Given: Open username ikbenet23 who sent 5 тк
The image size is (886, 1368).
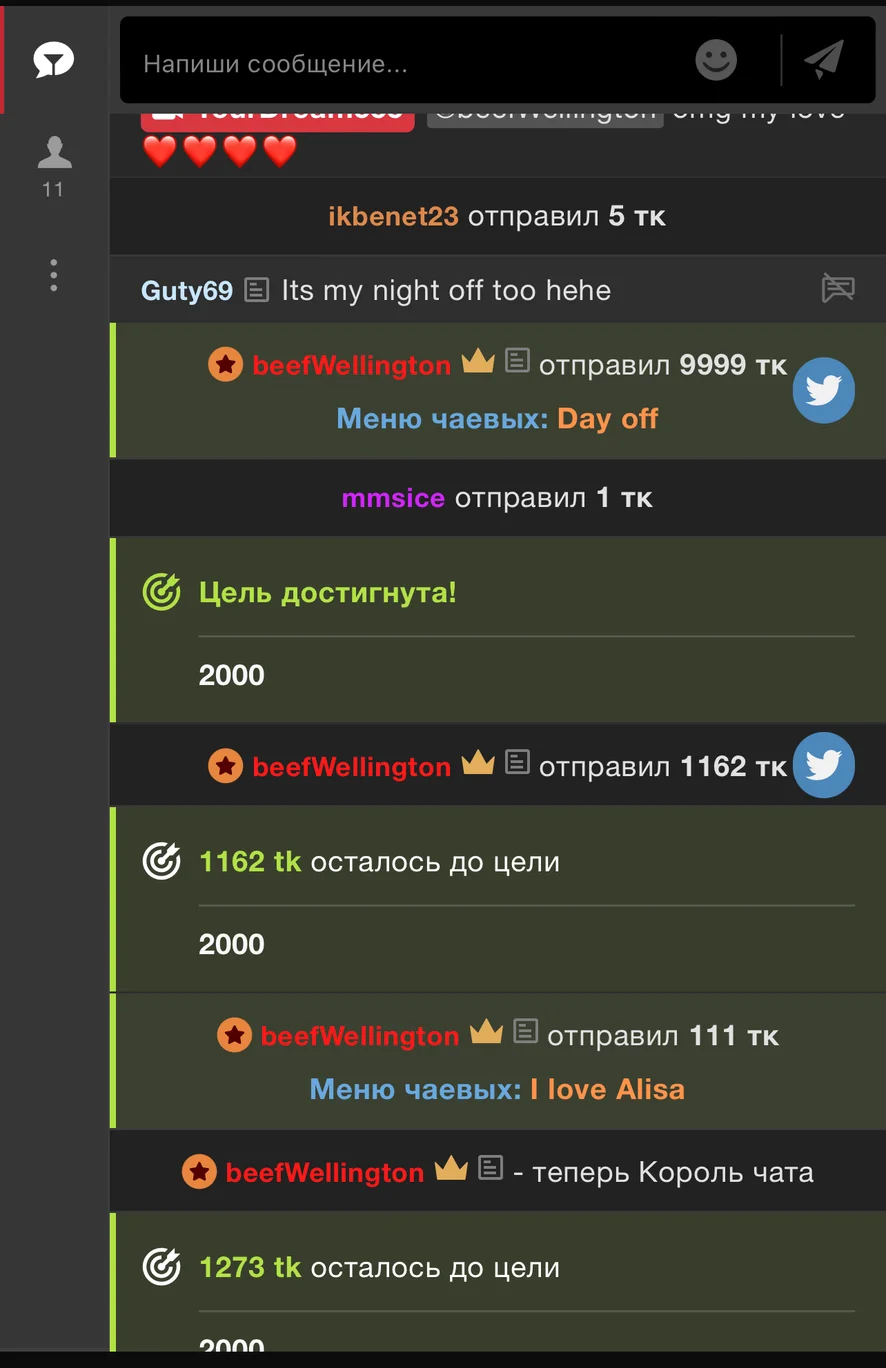Looking at the screenshot, I should pos(393,216).
